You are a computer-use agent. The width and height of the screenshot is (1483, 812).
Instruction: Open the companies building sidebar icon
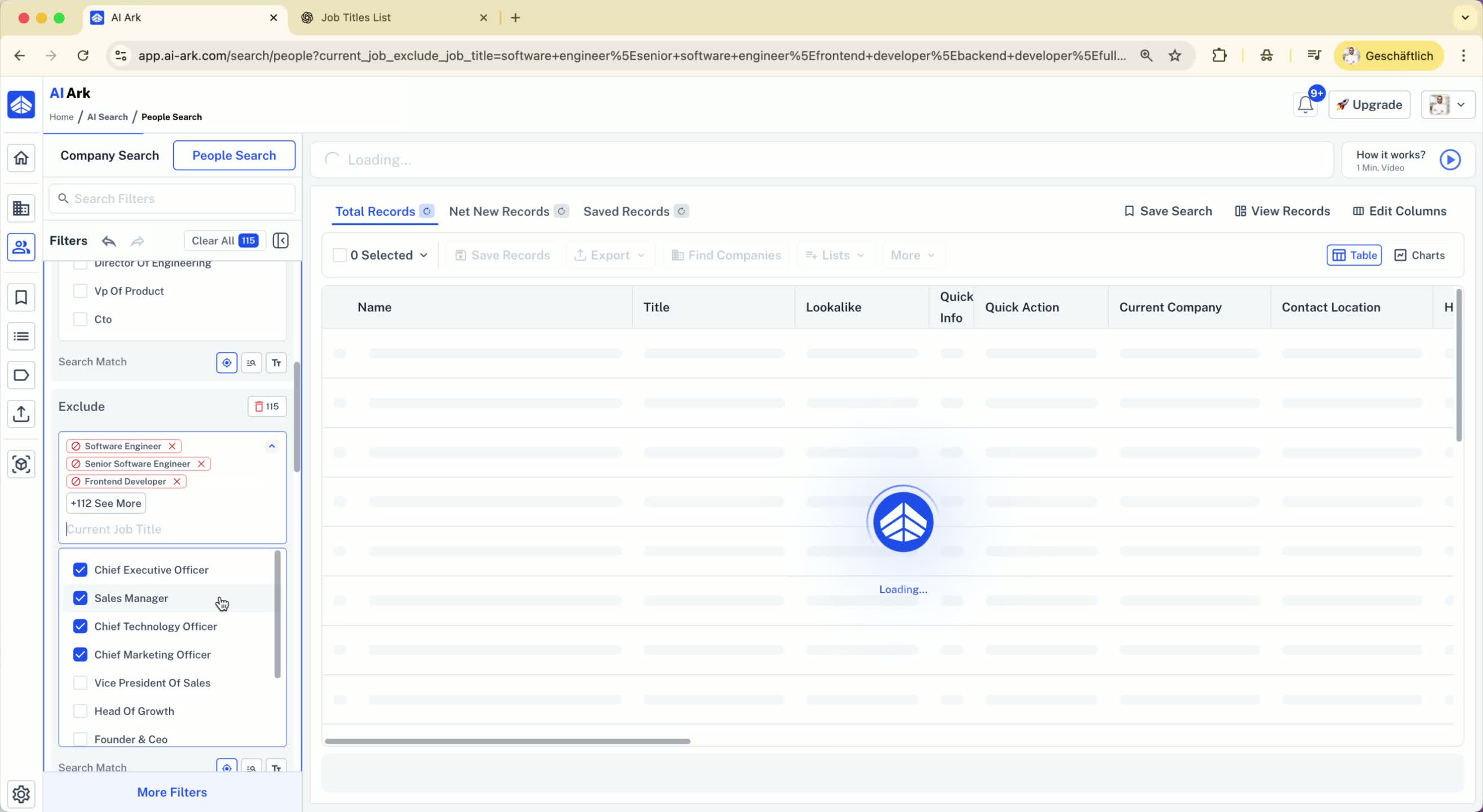point(21,208)
